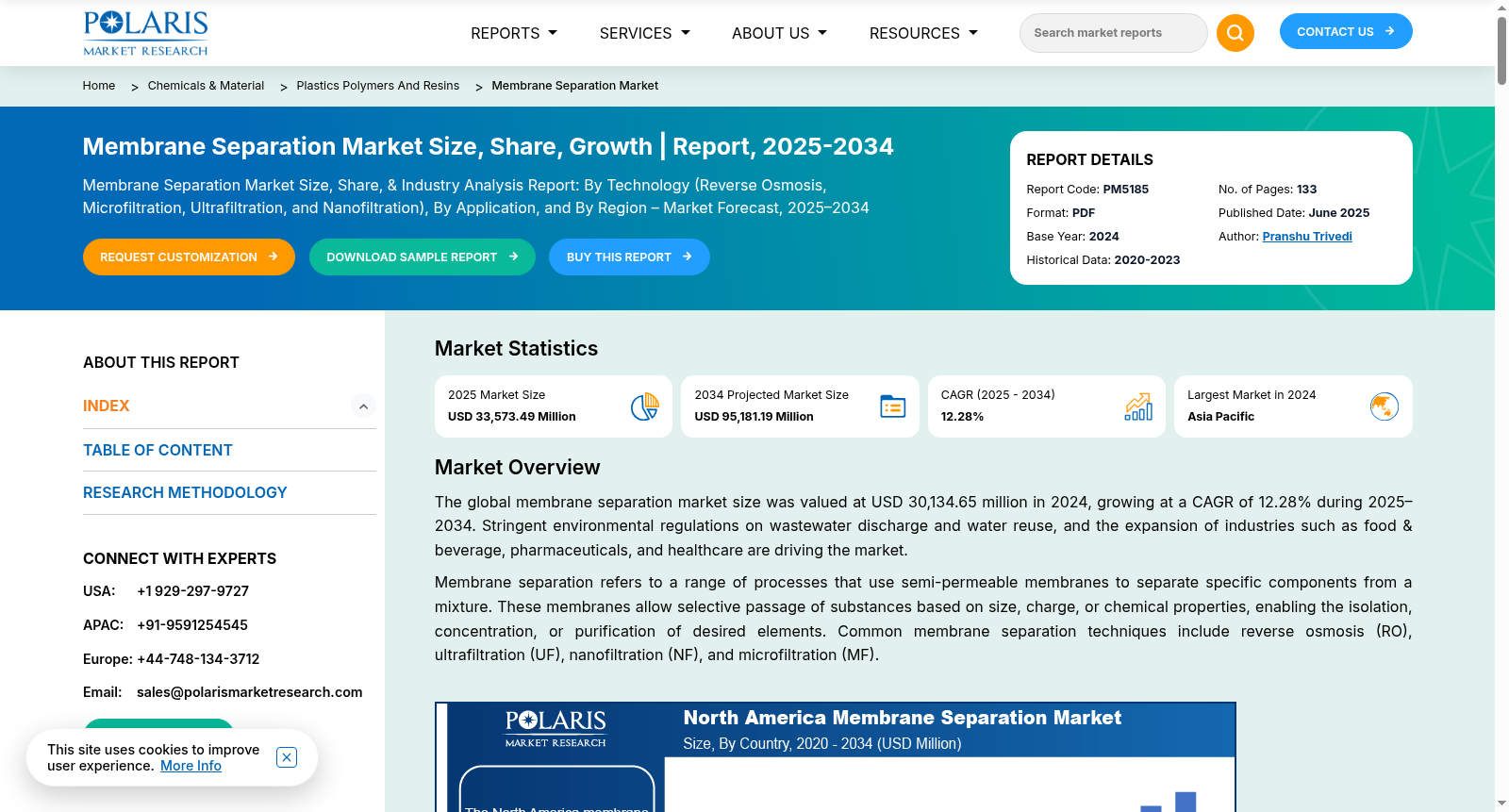Image resolution: width=1509 pixels, height=812 pixels.
Task: Click the North America Membrane Separation chart image
Action: click(x=836, y=757)
